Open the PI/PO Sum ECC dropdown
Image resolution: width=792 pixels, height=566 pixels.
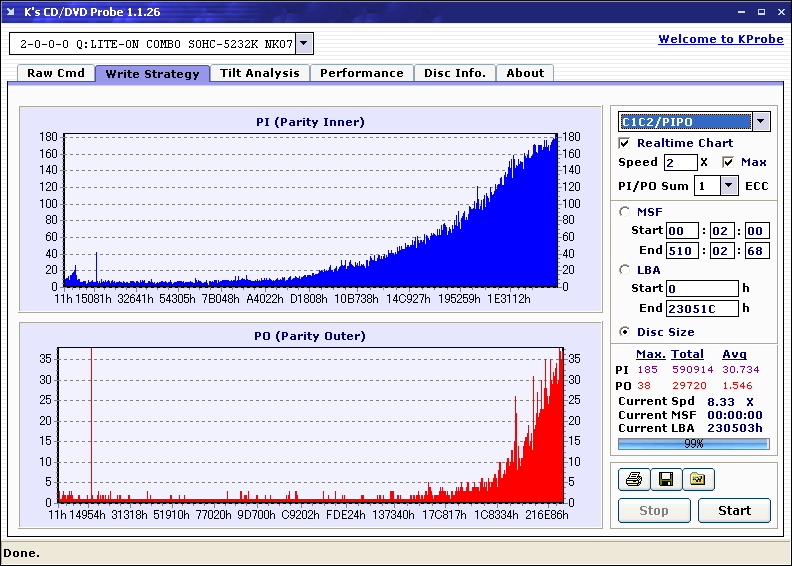(728, 186)
